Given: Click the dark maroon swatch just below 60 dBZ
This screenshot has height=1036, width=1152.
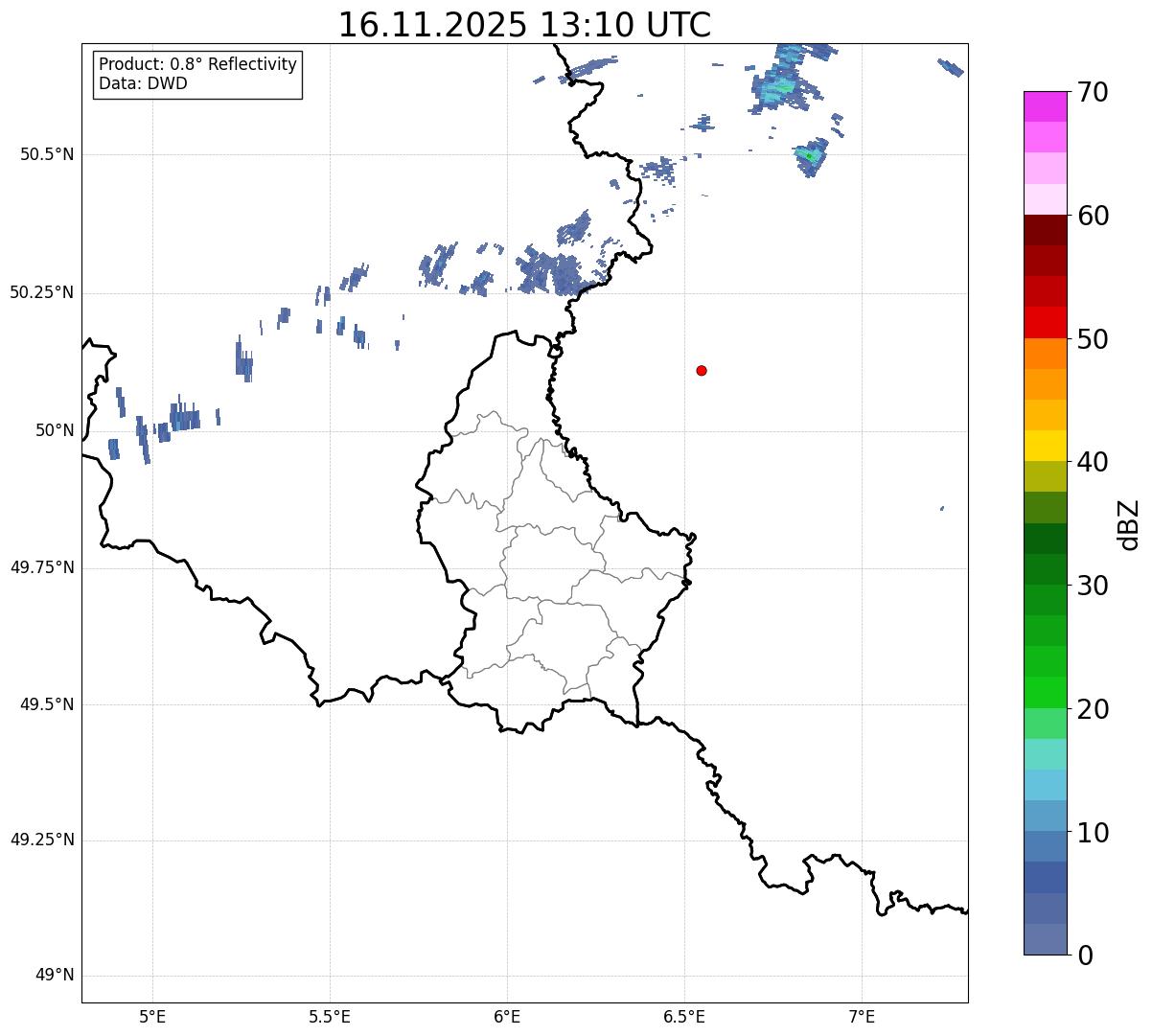Looking at the screenshot, I should pos(1046,230).
